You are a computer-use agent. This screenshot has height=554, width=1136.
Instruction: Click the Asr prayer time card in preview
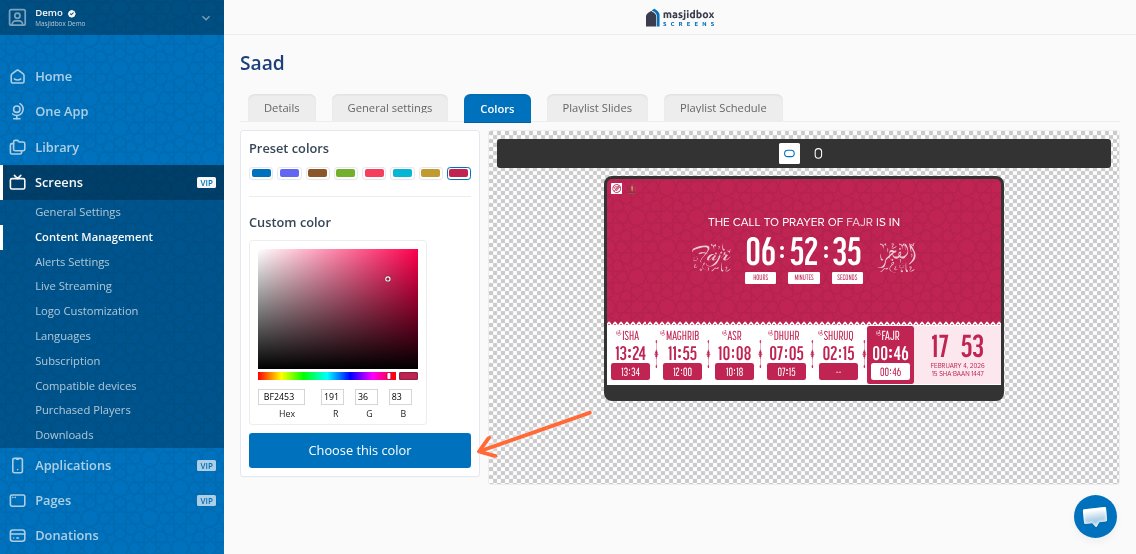click(x=734, y=354)
